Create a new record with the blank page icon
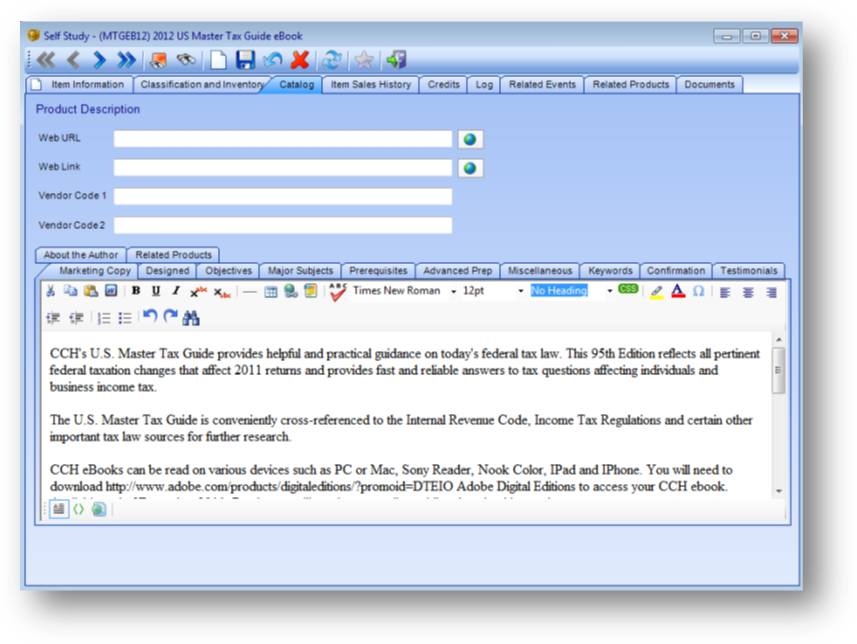 coord(218,60)
